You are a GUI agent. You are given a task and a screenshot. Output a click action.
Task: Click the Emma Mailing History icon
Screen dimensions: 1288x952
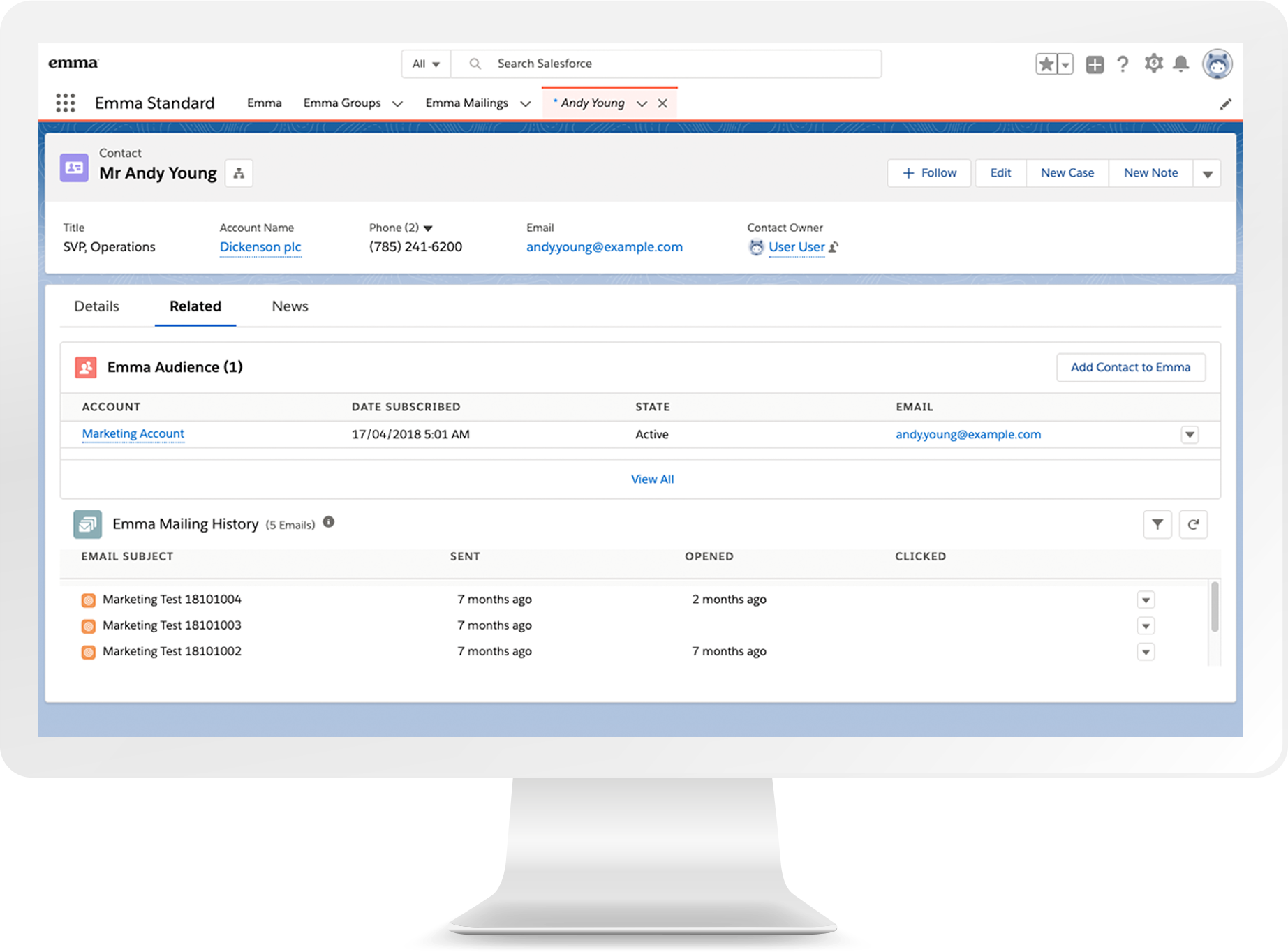87,524
